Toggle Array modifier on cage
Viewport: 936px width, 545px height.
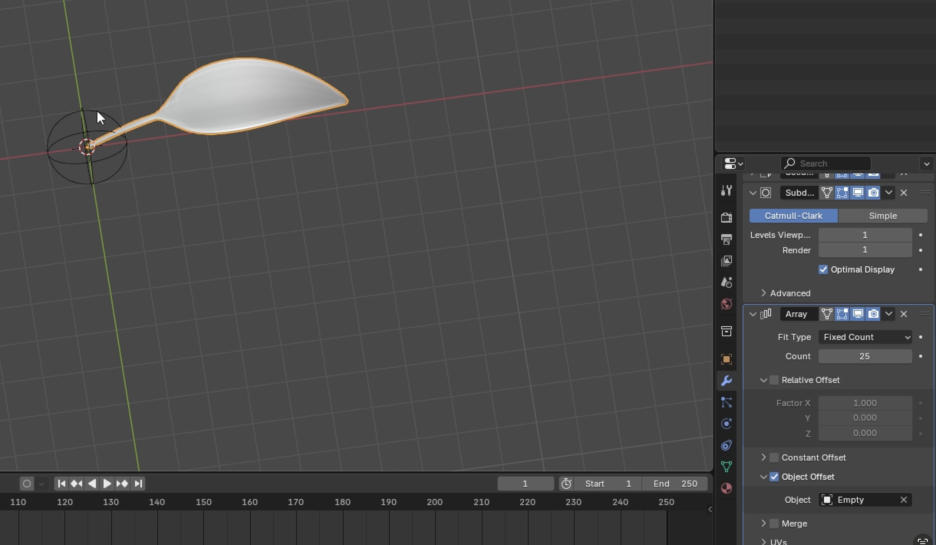[827, 314]
